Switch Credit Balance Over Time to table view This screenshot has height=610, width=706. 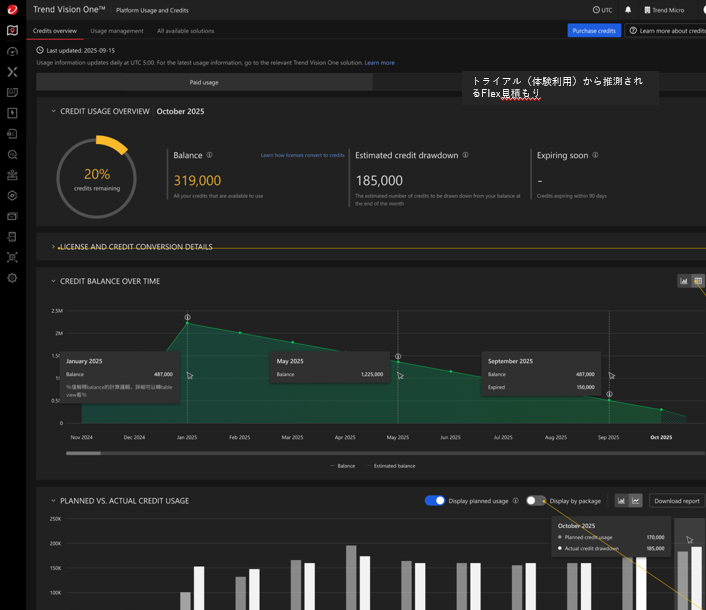tap(698, 281)
